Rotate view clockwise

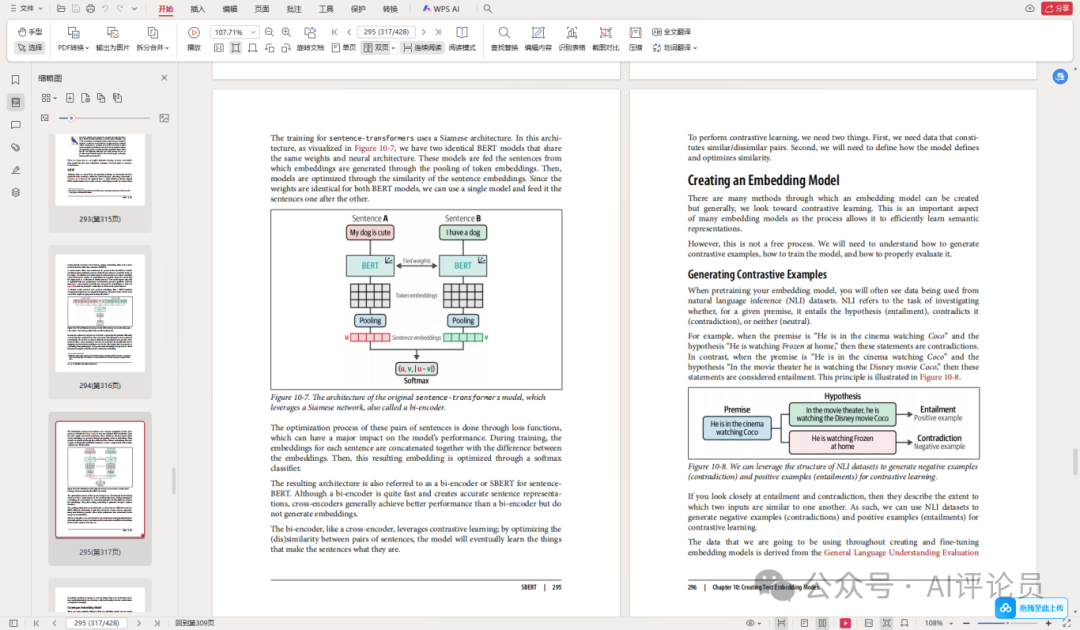coord(286,48)
